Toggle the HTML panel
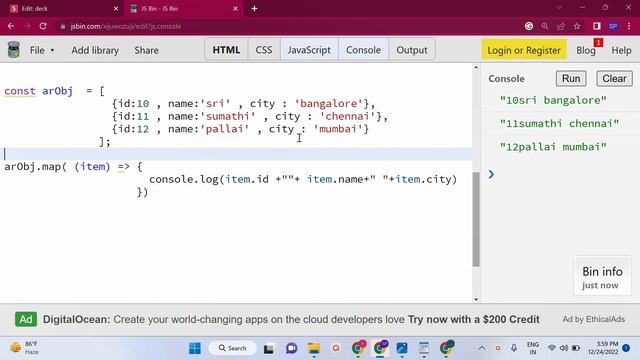 click(226, 50)
